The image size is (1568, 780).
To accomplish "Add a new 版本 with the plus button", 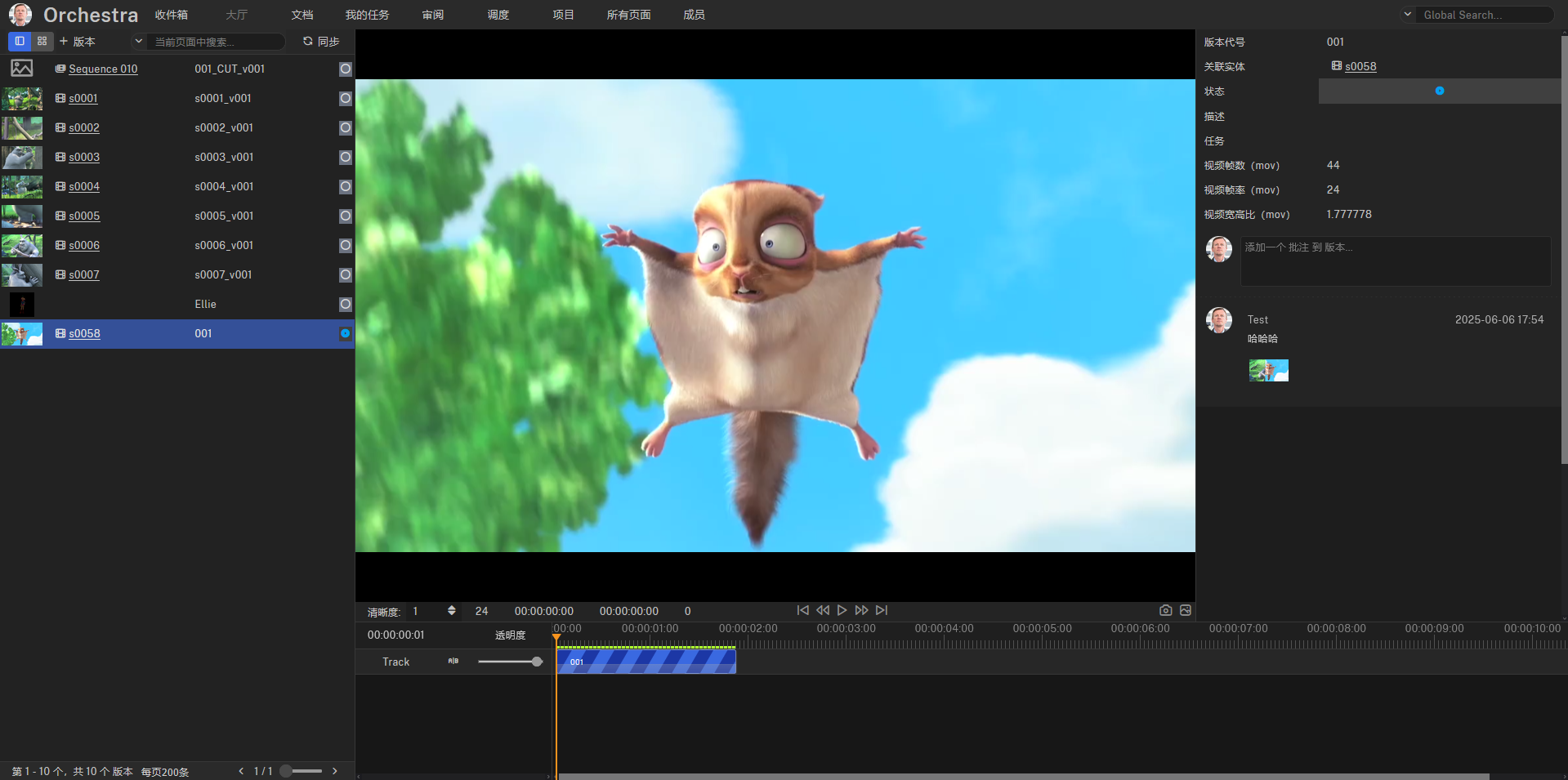I will [x=78, y=41].
